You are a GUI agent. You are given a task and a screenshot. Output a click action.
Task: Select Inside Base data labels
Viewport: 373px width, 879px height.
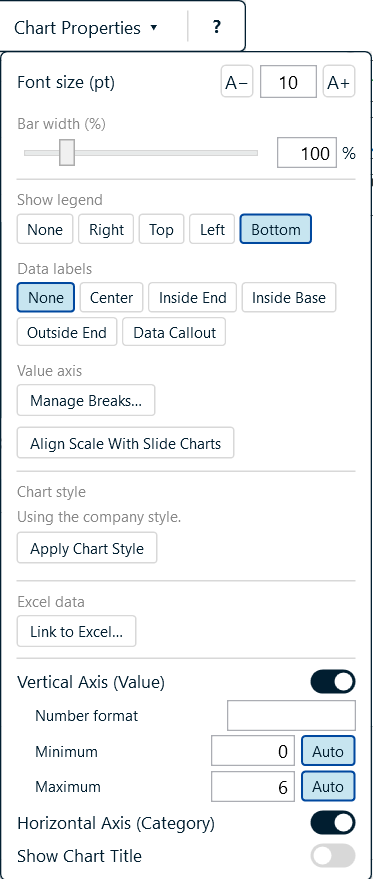(289, 297)
